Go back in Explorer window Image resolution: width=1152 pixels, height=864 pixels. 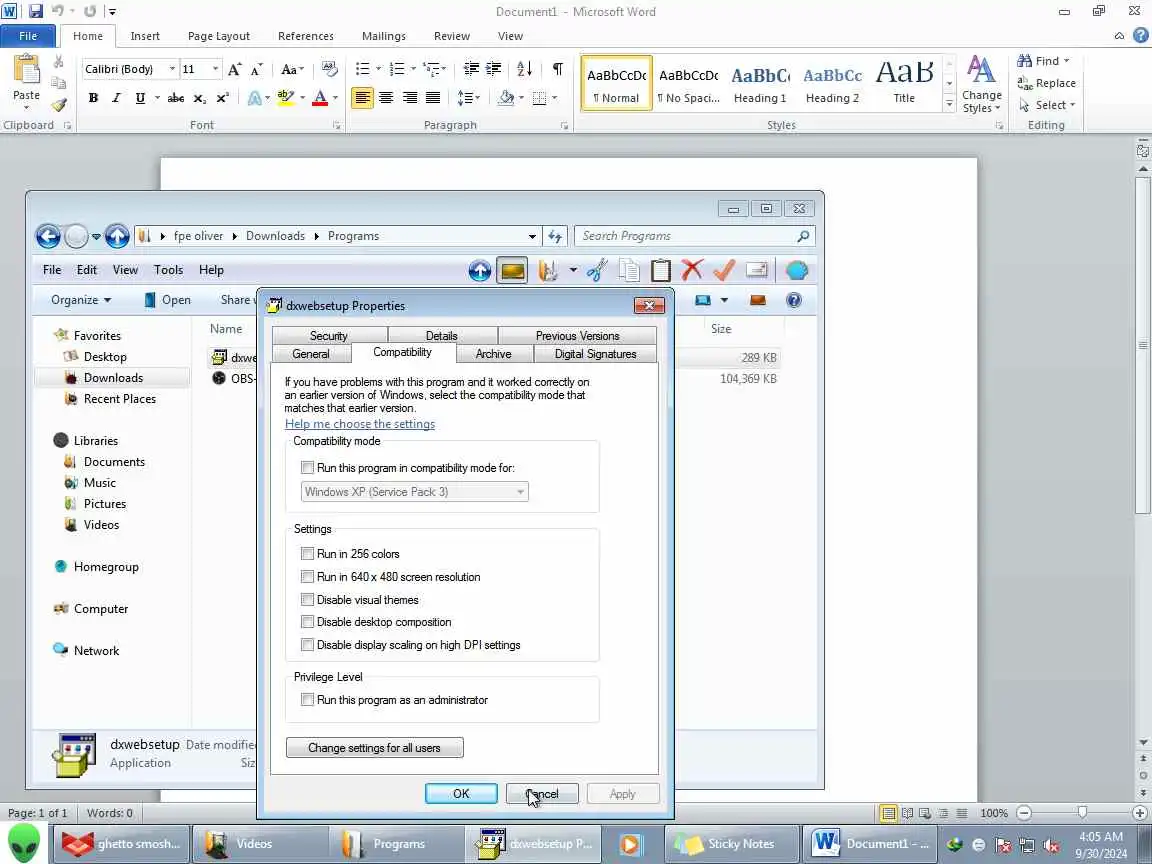[48, 236]
